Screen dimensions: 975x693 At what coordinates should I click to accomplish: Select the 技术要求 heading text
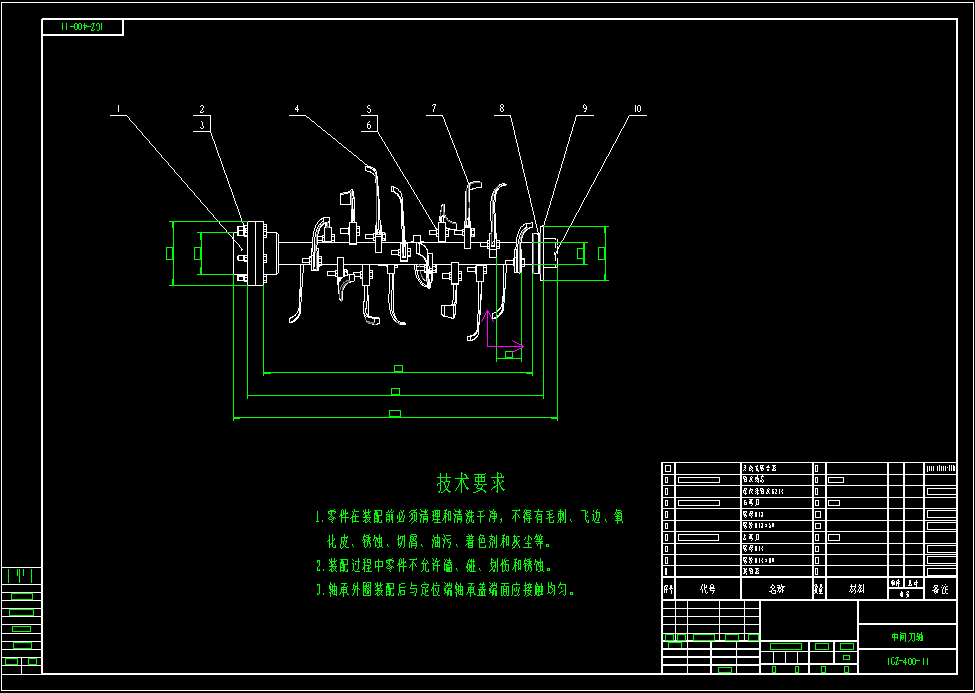[x=471, y=483]
